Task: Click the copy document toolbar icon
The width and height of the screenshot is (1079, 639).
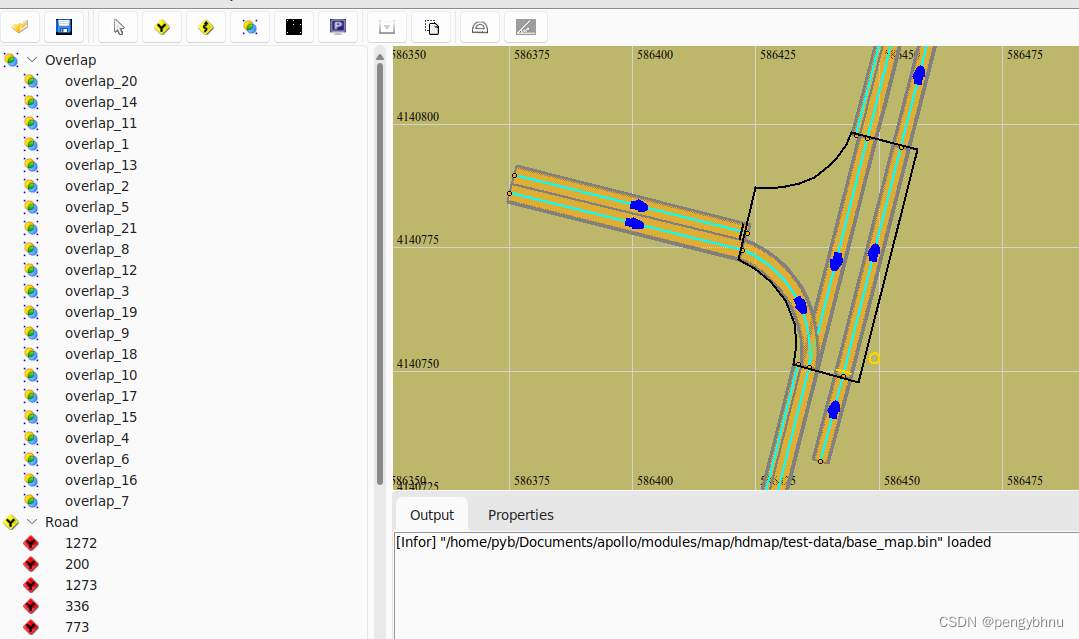Action: [431, 27]
